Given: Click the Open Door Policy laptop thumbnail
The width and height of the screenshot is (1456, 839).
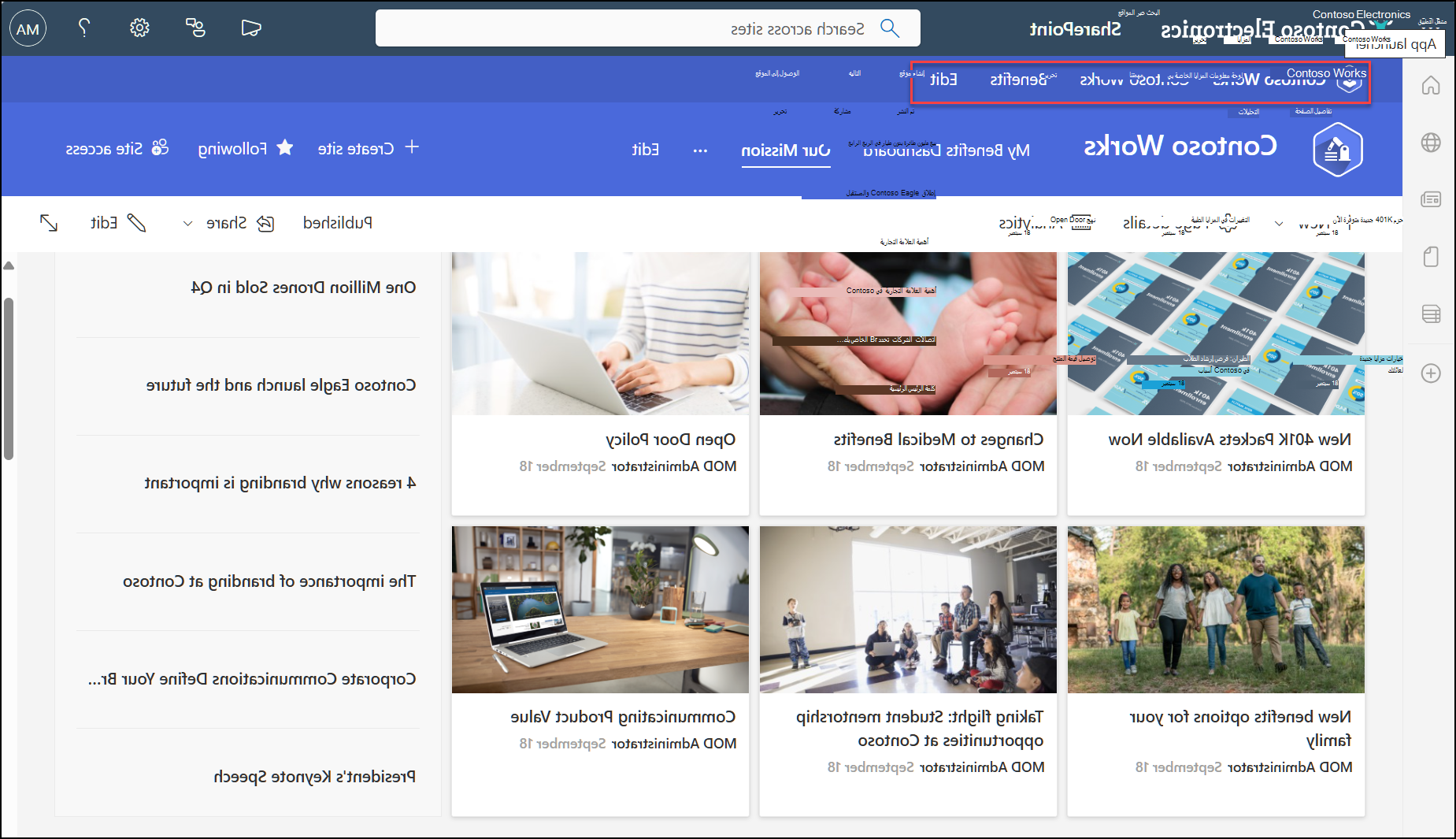Looking at the screenshot, I should (600, 333).
